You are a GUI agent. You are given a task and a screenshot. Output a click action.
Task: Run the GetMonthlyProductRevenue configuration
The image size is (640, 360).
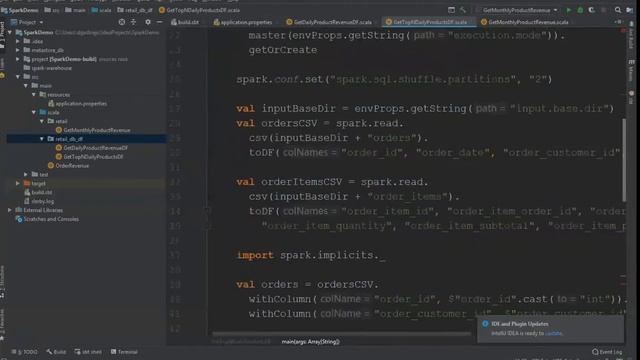(x=568, y=10)
